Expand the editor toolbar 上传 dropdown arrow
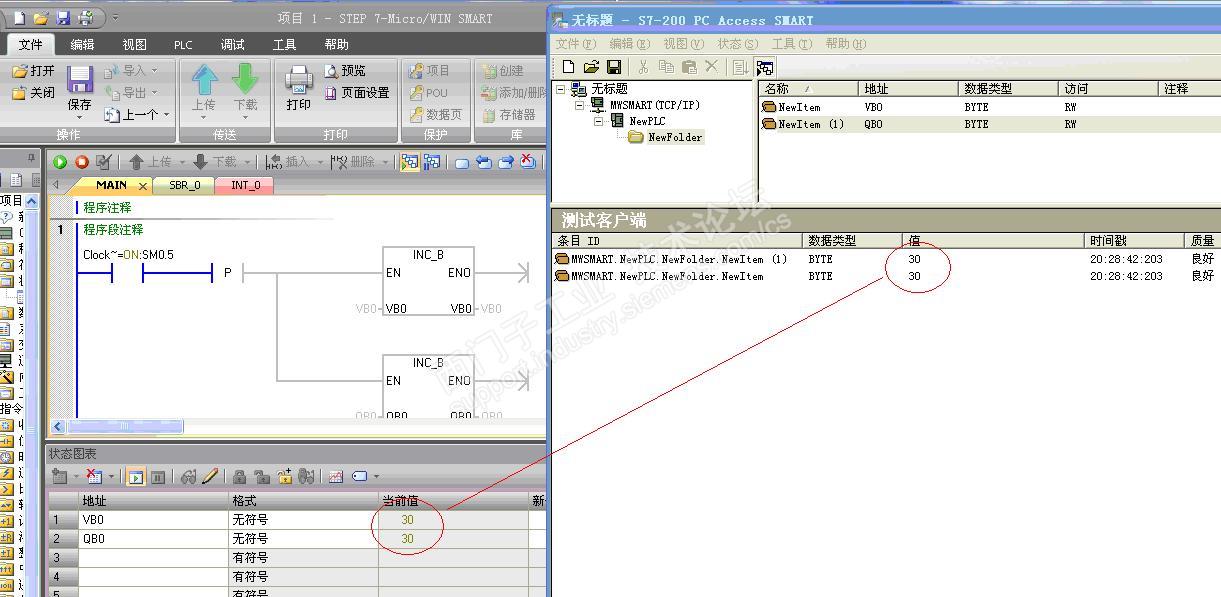 click(x=181, y=162)
